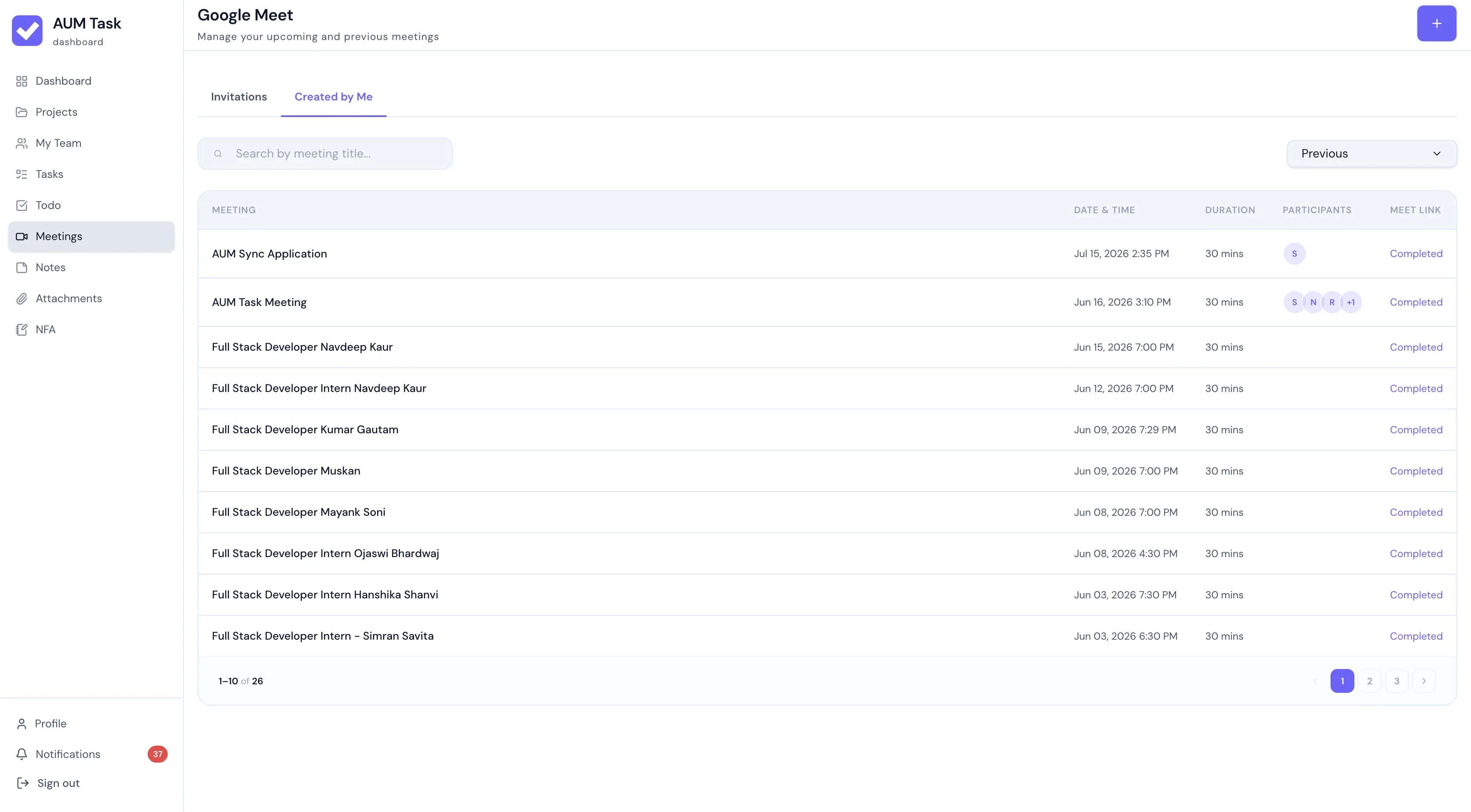
Task: Go to Projects in sidebar
Action: point(92,112)
